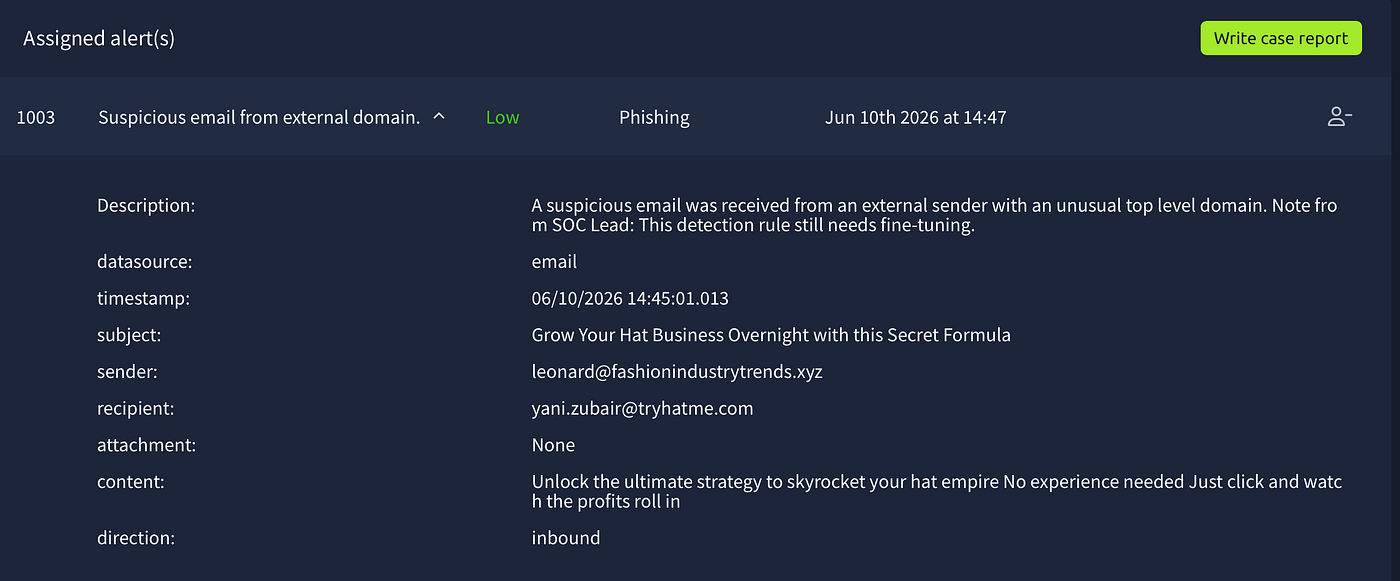Click the Phishing alert type label
The image size is (1400, 581).
coord(654,117)
